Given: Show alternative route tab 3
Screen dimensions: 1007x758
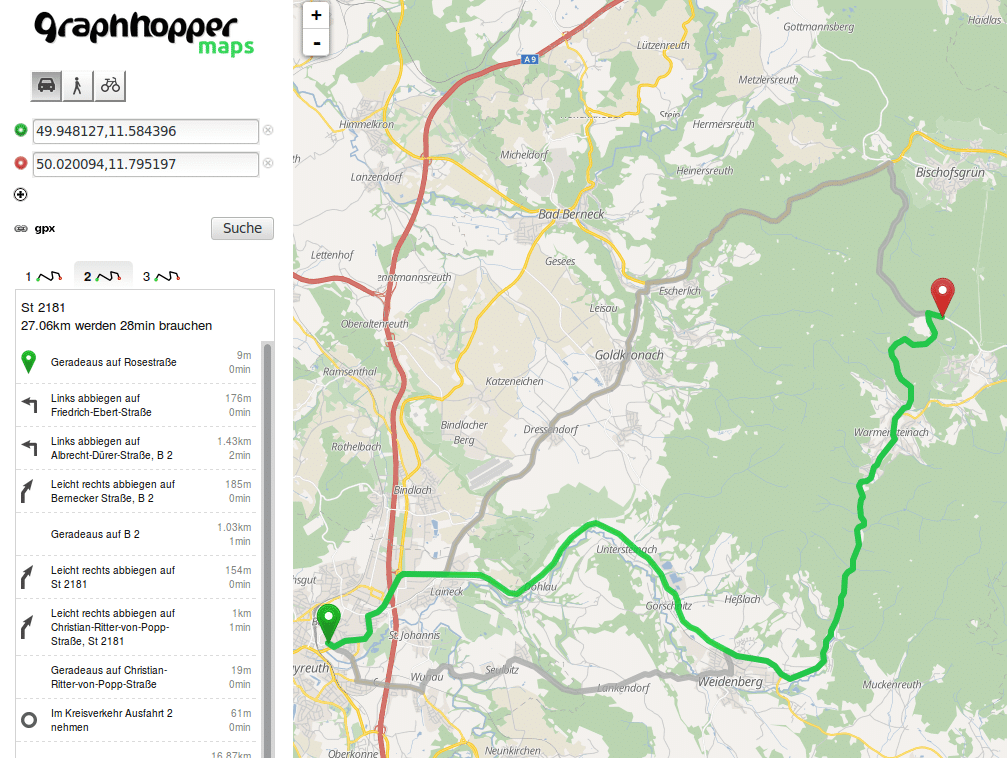Looking at the screenshot, I should [x=161, y=276].
